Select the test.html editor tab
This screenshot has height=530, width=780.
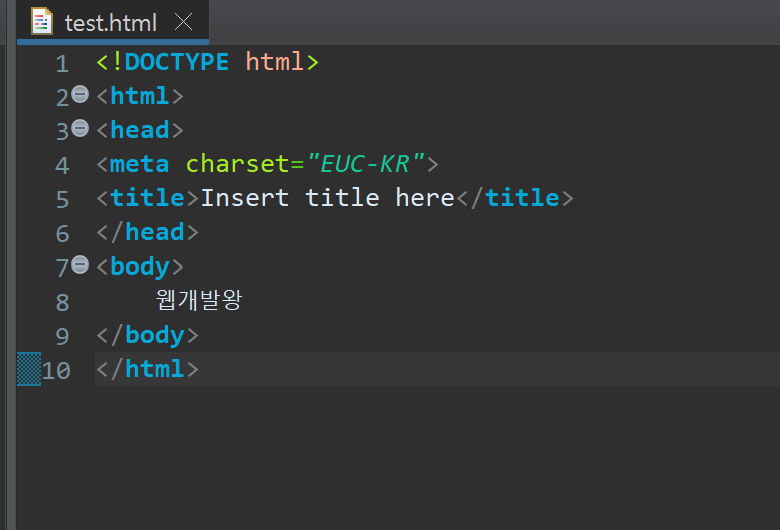(x=111, y=22)
